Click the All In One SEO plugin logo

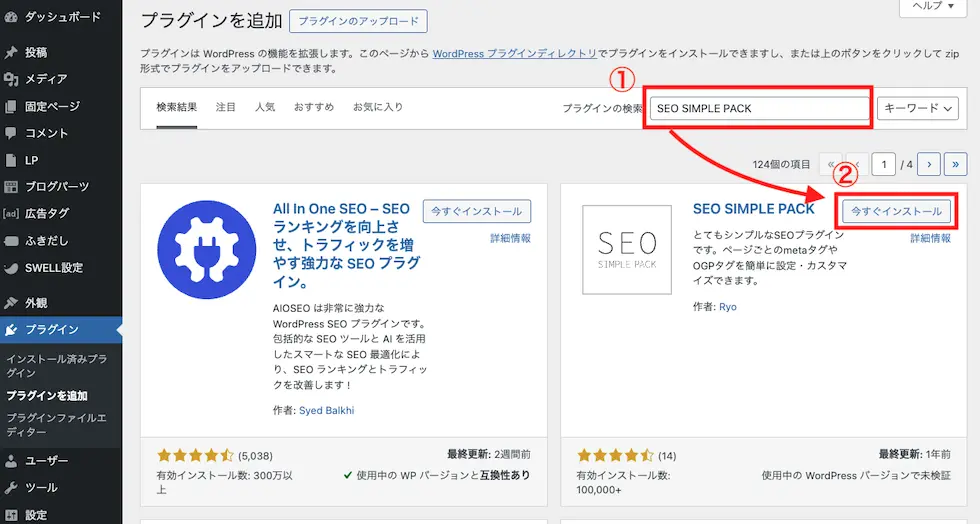tap(206, 249)
